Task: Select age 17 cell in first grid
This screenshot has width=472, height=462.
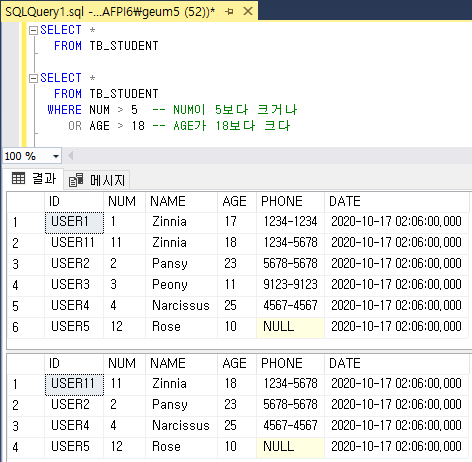Action: point(237,222)
